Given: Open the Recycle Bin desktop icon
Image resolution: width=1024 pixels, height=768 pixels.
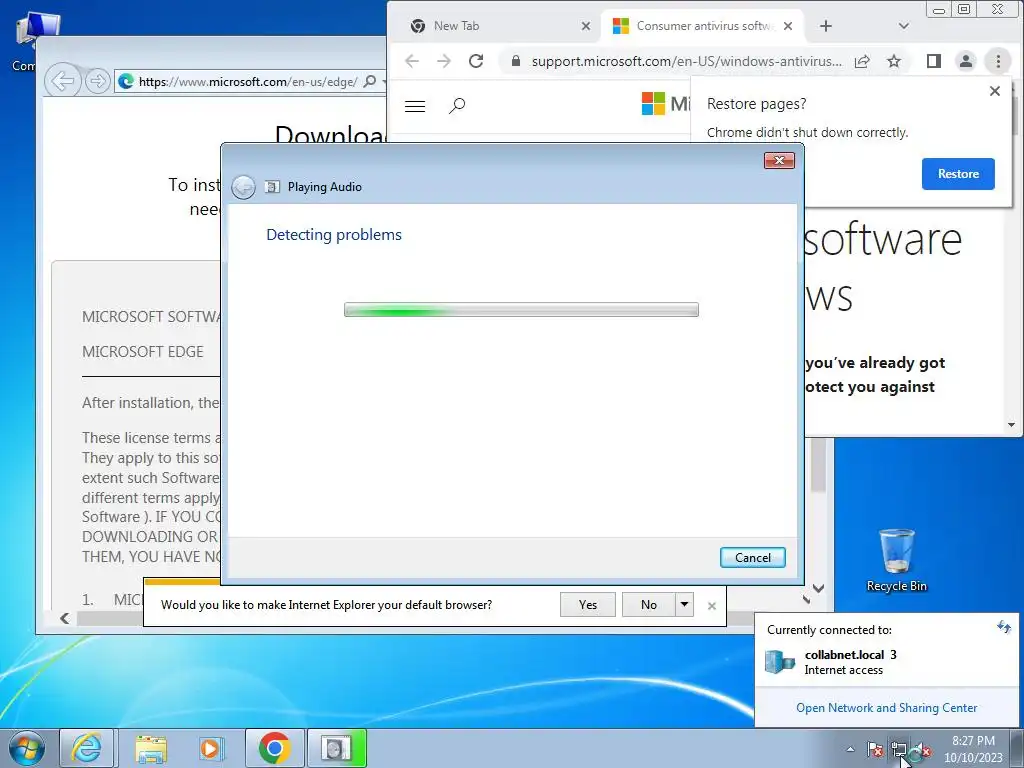Looking at the screenshot, I should pyautogui.click(x=897, y=561).
